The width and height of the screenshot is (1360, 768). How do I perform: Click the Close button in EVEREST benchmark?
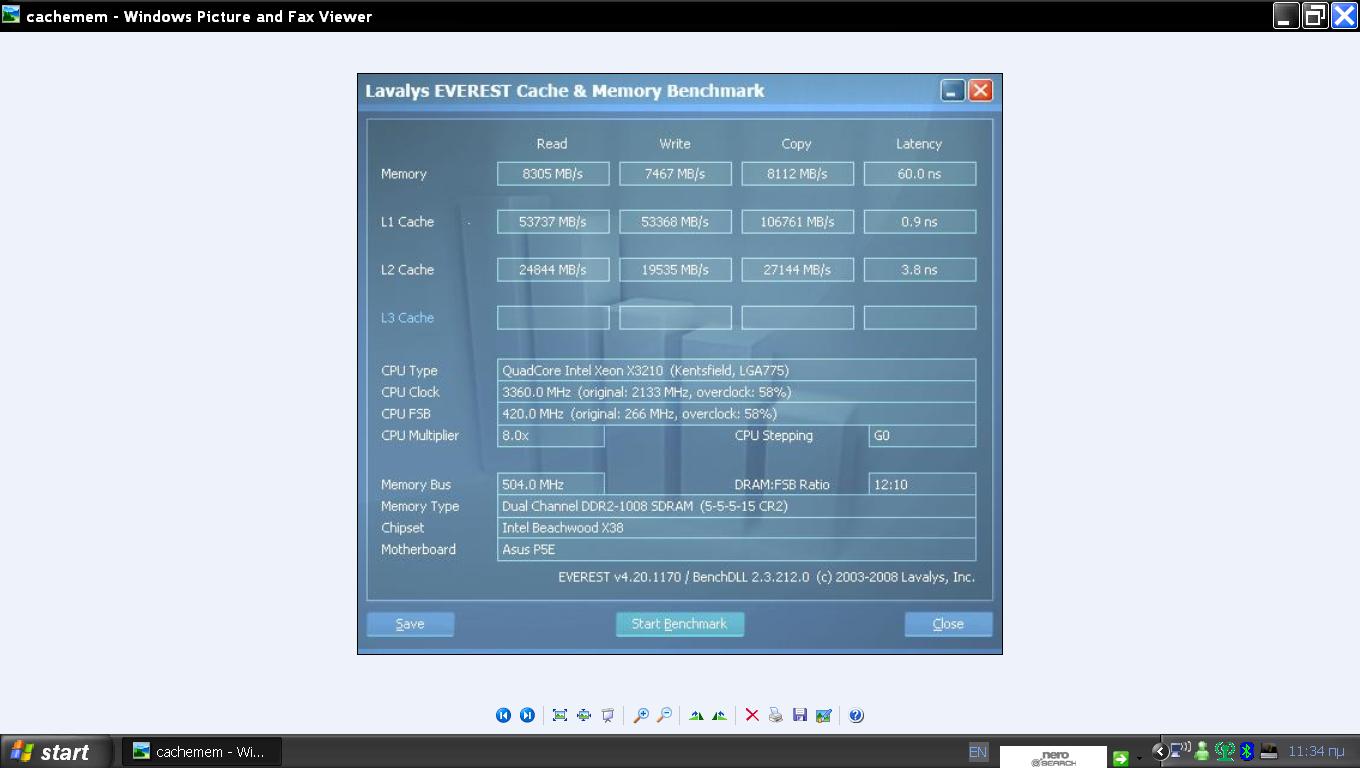pyautogui.click(x=948, y=624)
